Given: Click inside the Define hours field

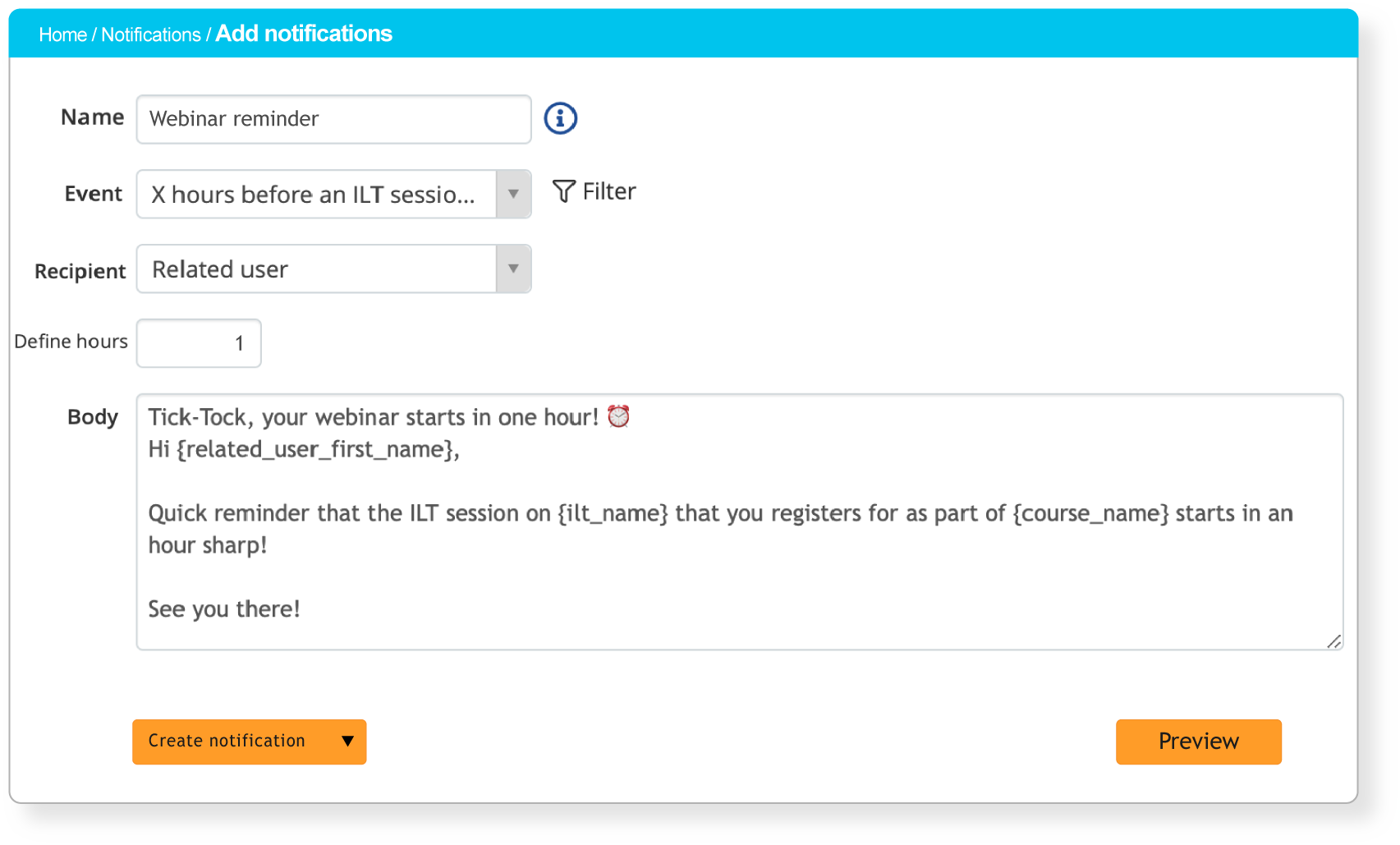Looking at the screenshot, I should (x=198, y=342).
